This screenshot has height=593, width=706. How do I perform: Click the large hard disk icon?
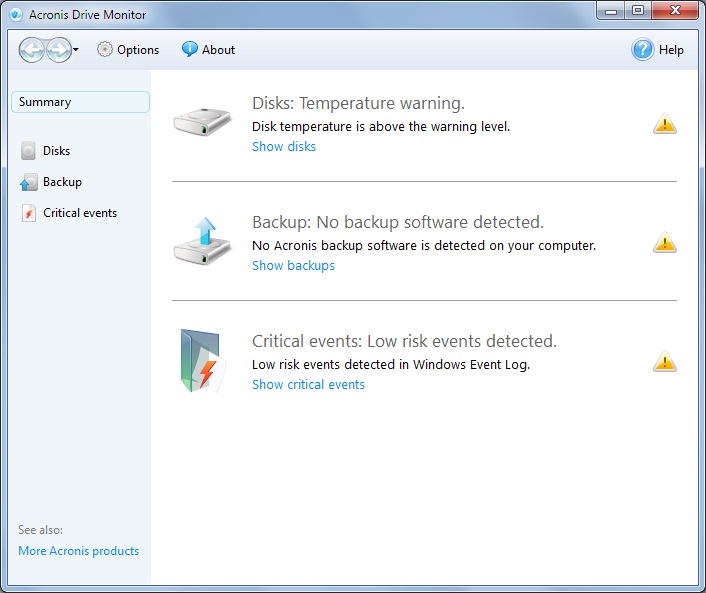pos(202,122)
